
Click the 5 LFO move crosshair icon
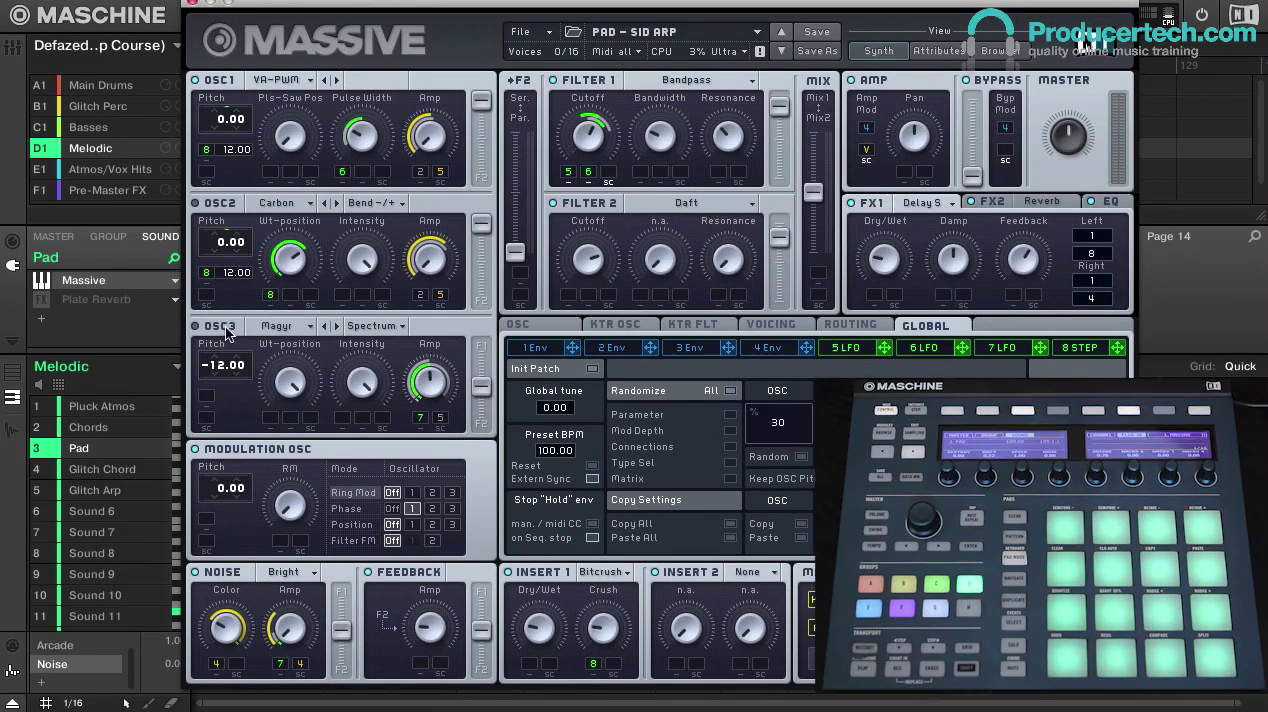pos(884,347)
